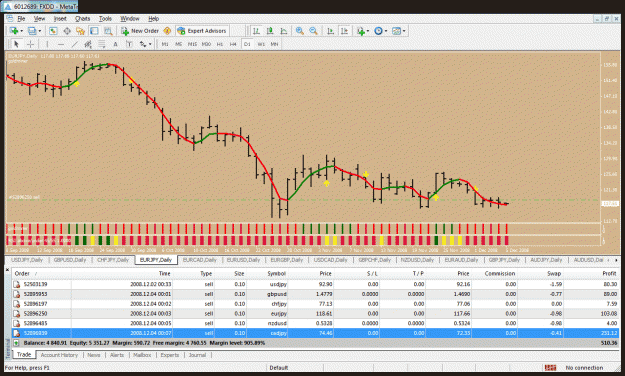Toggle Auto Scroll chart icon
This screenshot has width=625, height=376.
(x=330, y=31)
